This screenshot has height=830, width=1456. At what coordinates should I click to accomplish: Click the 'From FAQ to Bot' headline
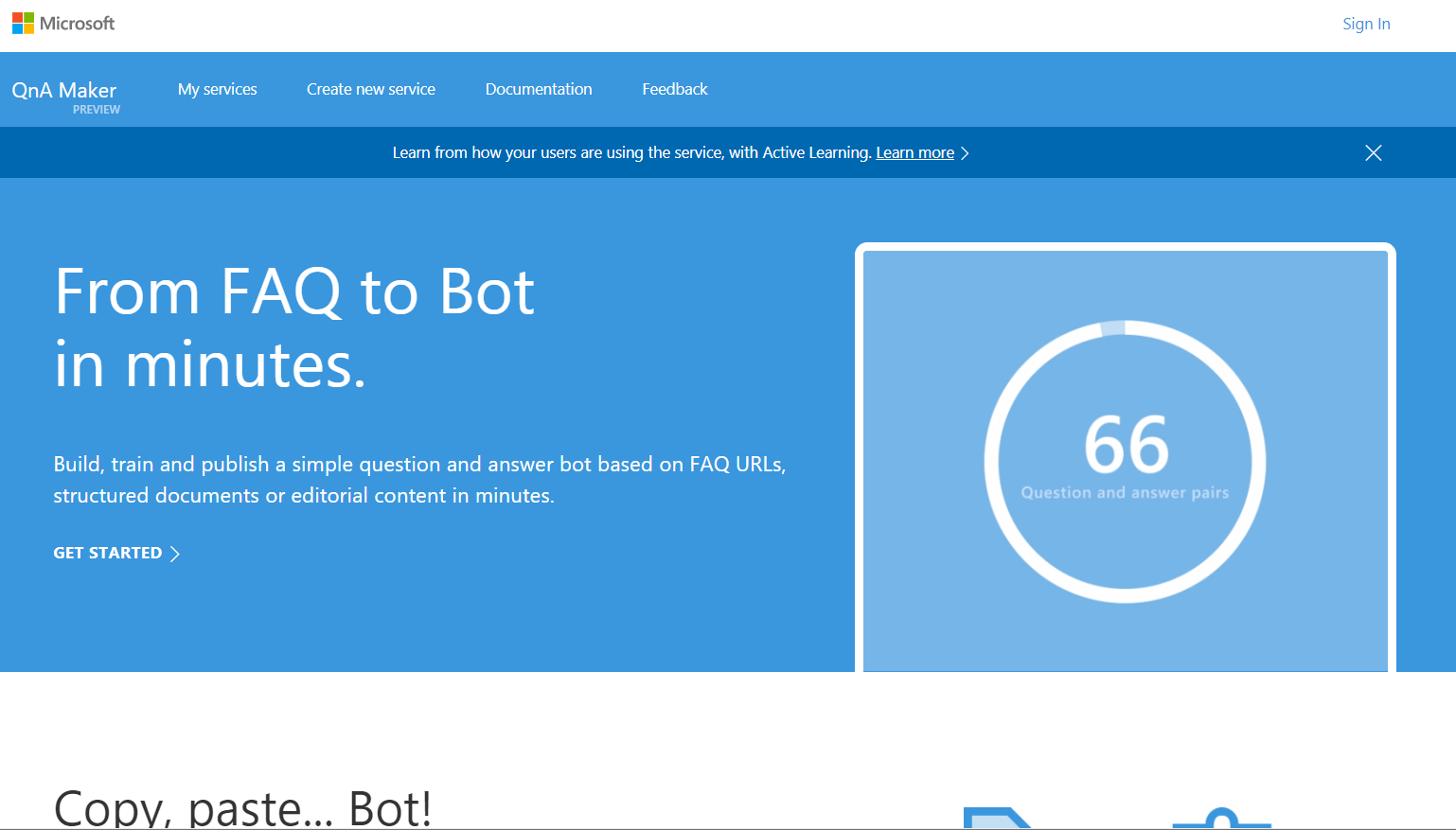coord(295,327)
